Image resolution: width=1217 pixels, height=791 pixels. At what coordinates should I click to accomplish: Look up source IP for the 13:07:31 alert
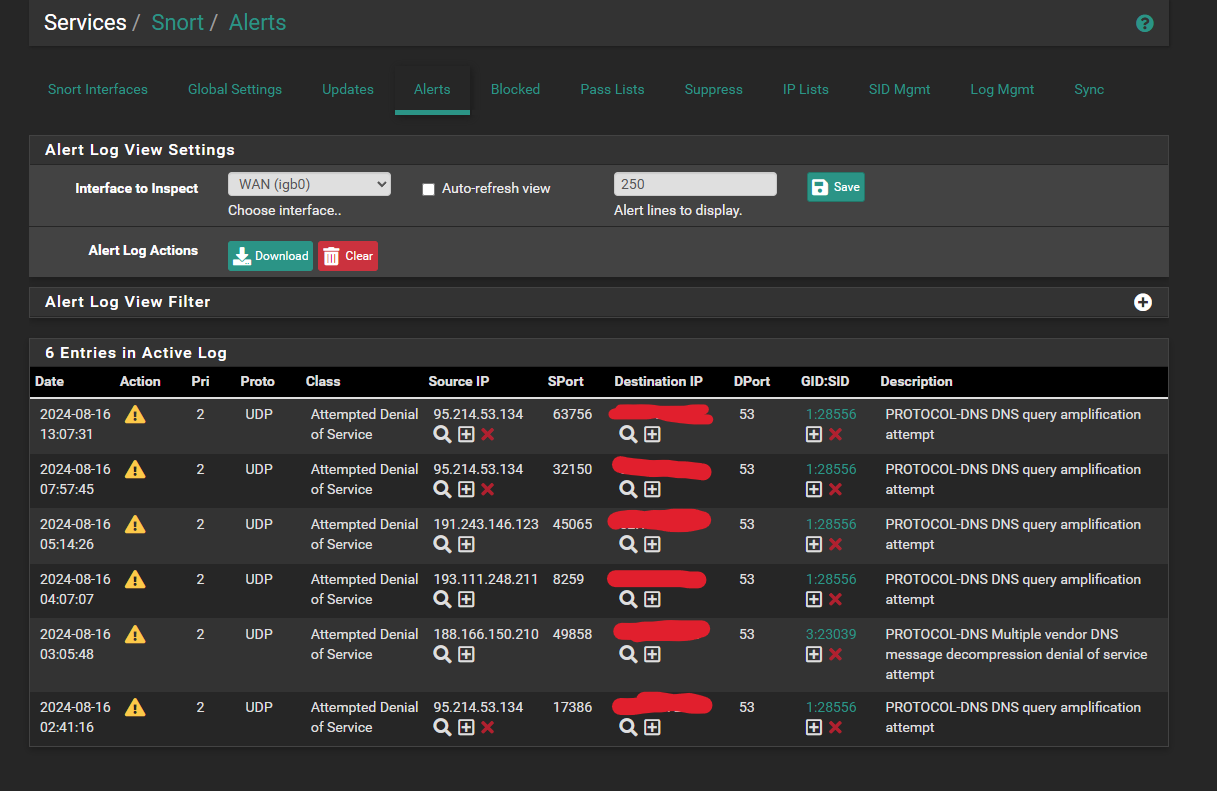442,434
